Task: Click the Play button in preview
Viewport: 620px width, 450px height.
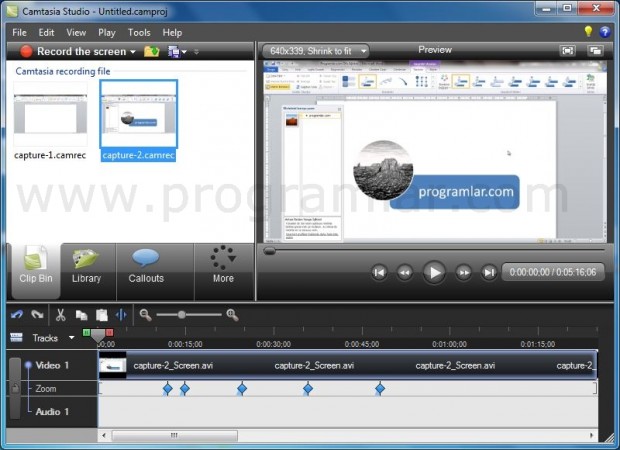Action: (434, 272)
